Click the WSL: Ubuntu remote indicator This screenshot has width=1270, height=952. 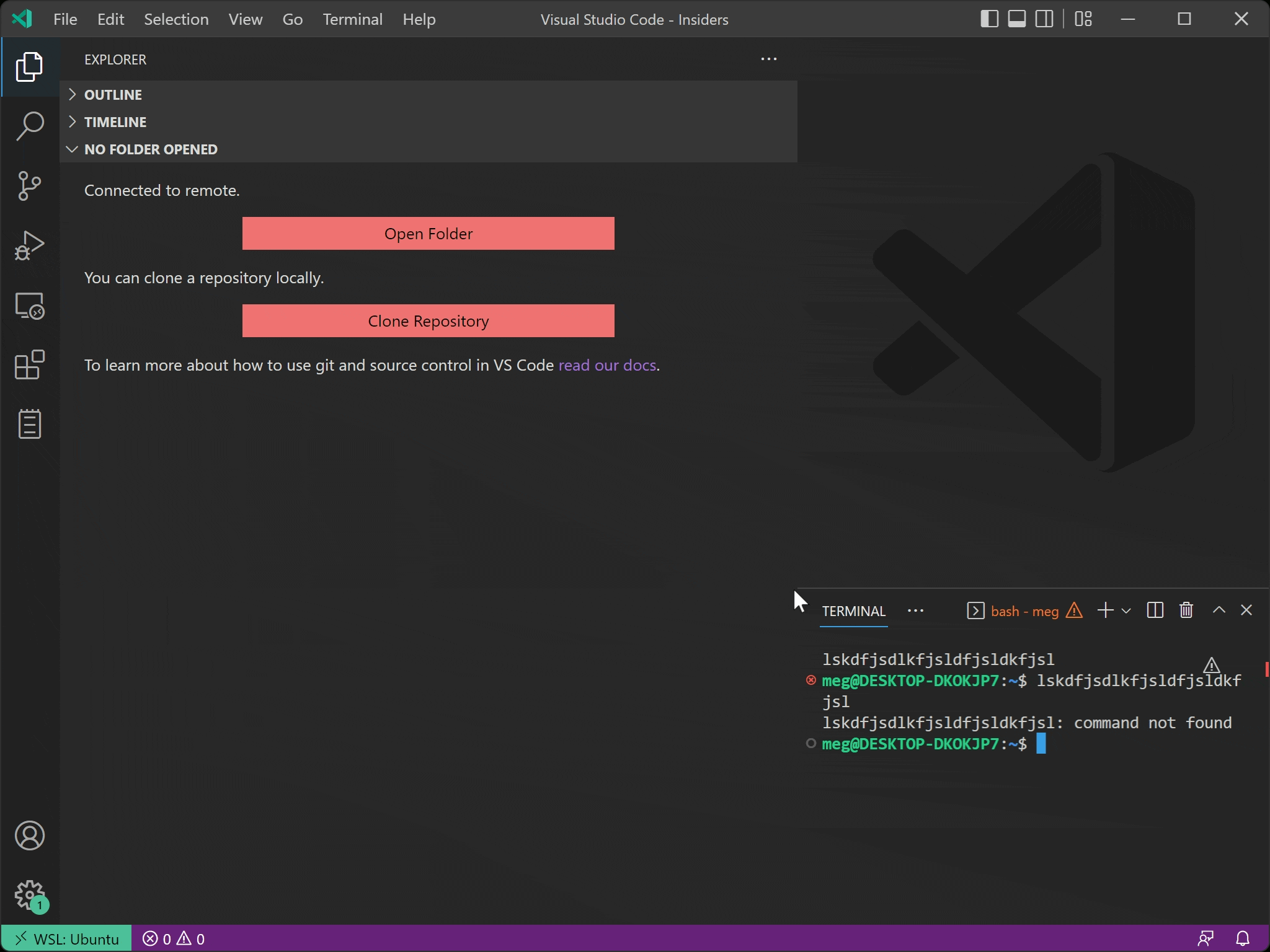(x=66, y=938)
